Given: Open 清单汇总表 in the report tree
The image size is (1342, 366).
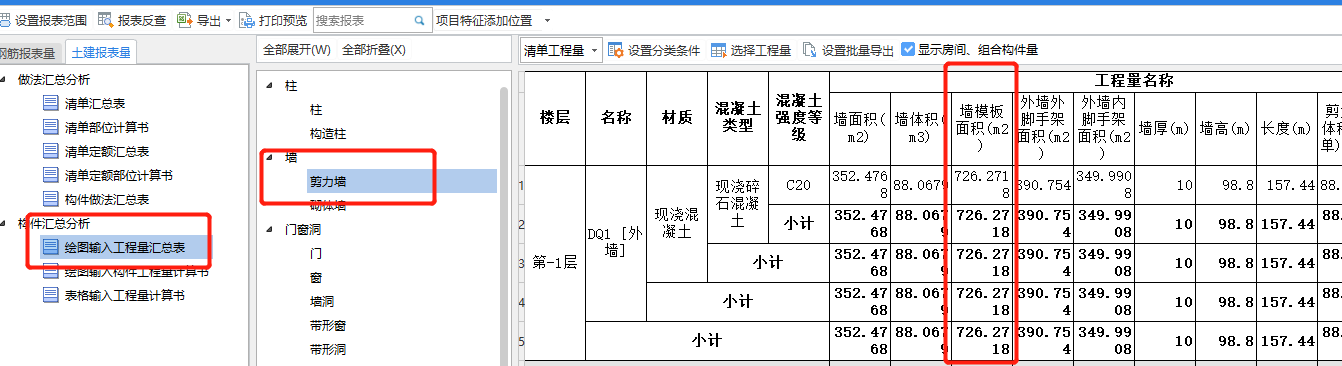Looking at the screenshot, I should pyautogui.click(x=95, y=103).
